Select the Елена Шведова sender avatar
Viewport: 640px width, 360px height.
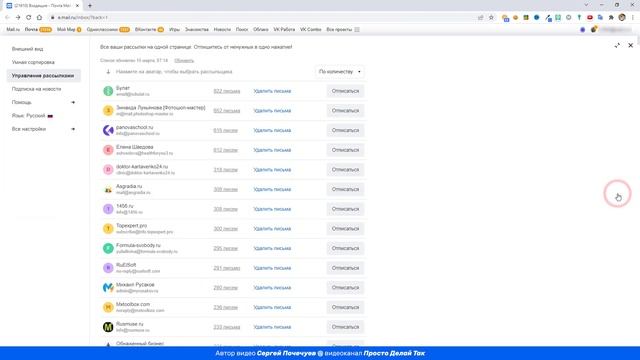click(108, 150)
